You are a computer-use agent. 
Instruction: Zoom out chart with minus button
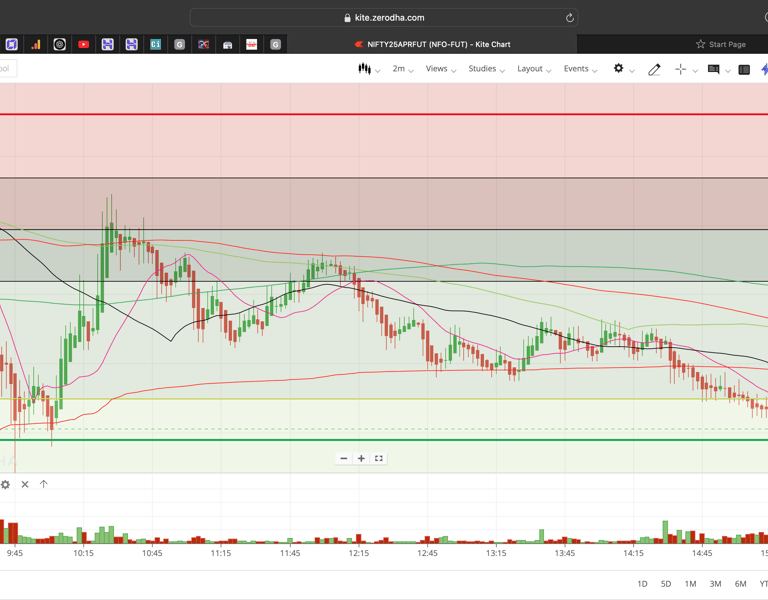click(344, 458)
